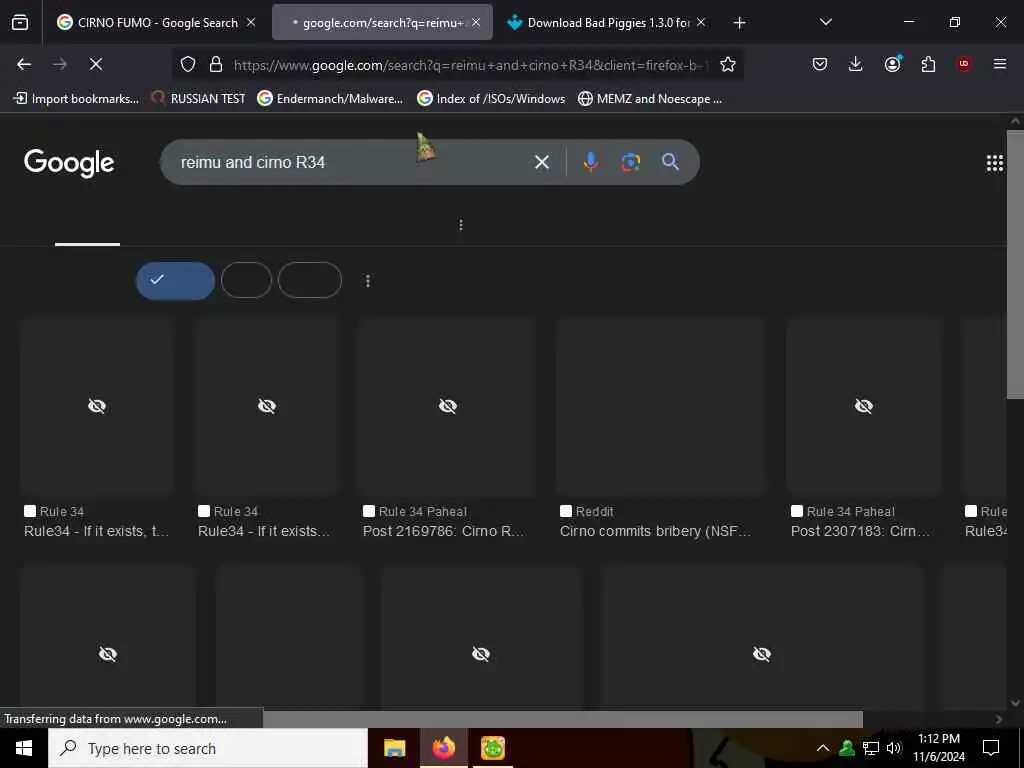
Task: Open the extensions puzzle-piece menu
Action: [928, 64]
